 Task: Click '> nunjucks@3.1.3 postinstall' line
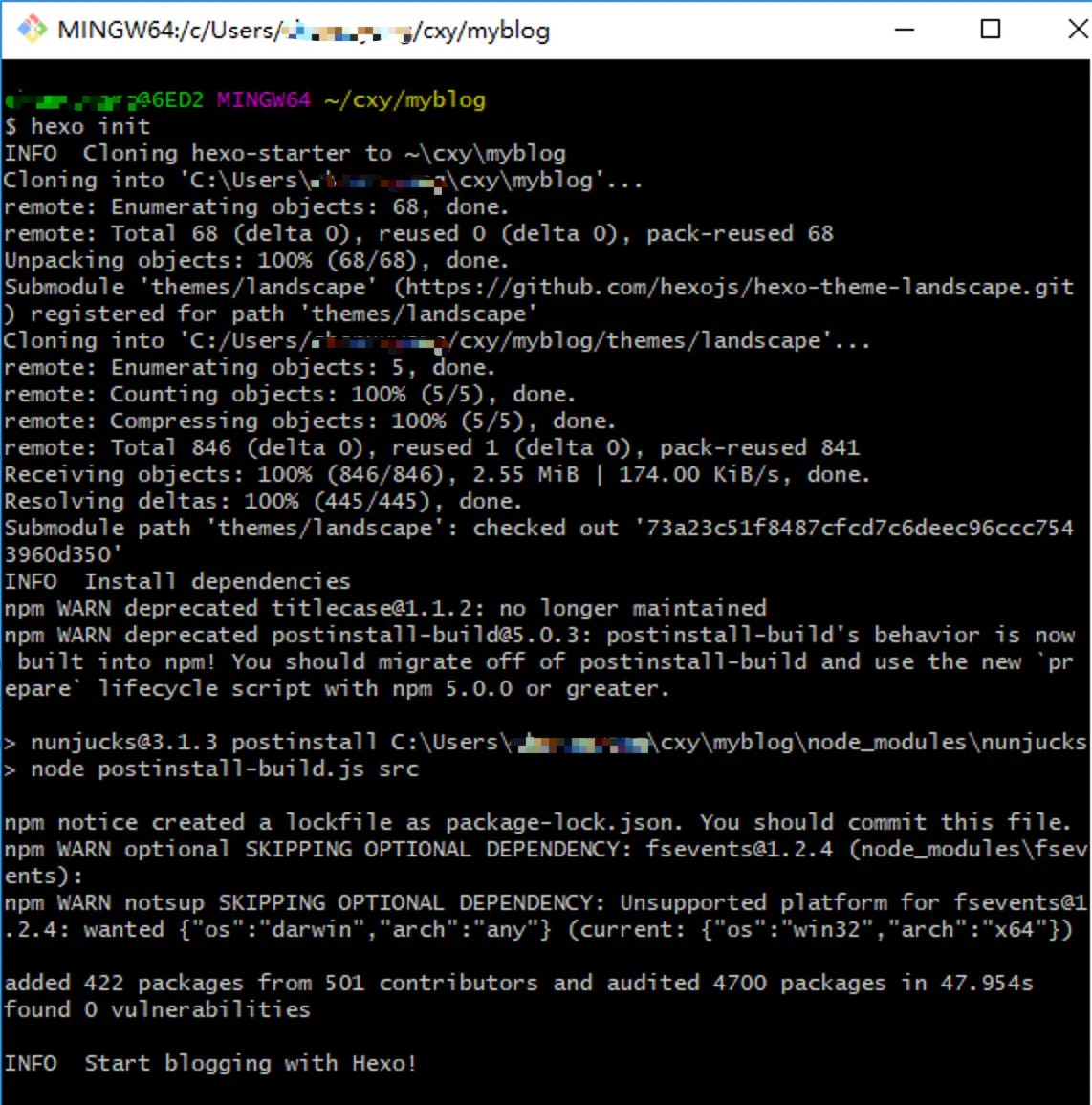[545, 743]
